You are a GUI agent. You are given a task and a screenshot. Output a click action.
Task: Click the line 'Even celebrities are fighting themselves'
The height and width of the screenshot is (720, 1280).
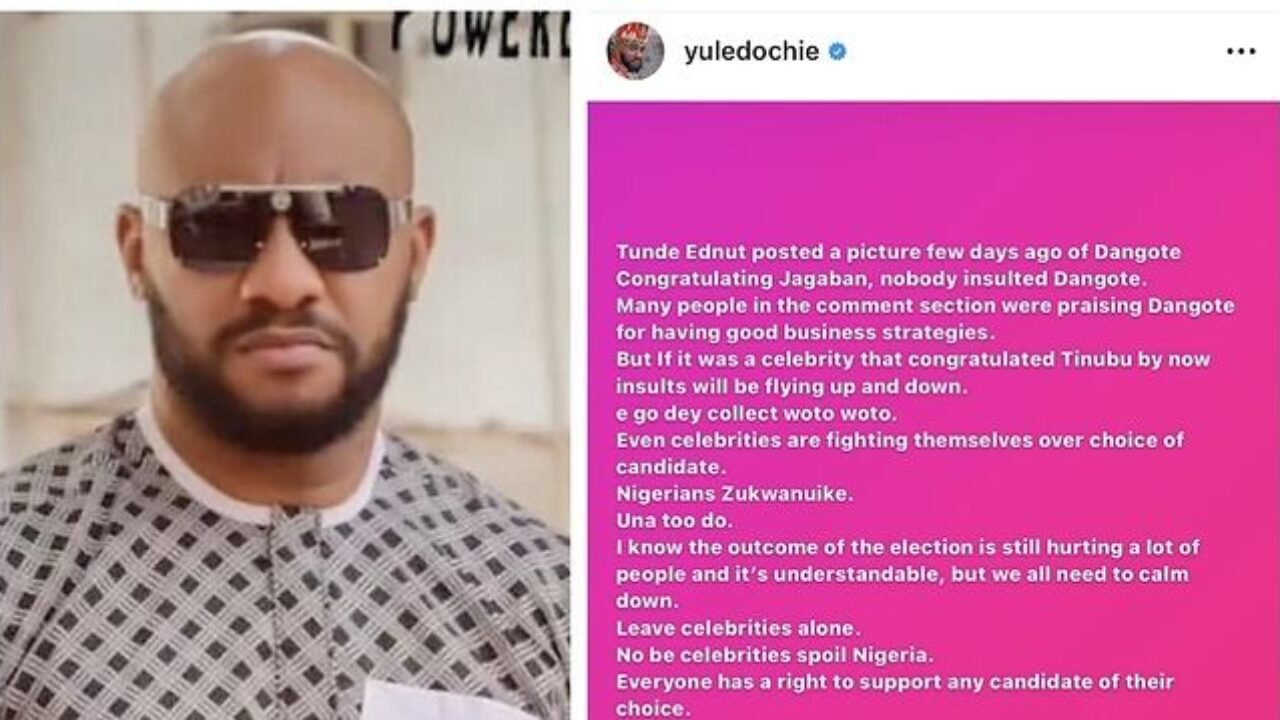point(900,439)
